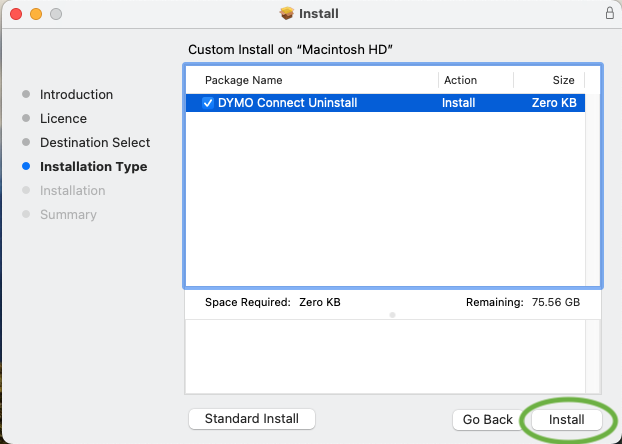
Task: Minimize window with the yellow button
Action: coord(36,14)
